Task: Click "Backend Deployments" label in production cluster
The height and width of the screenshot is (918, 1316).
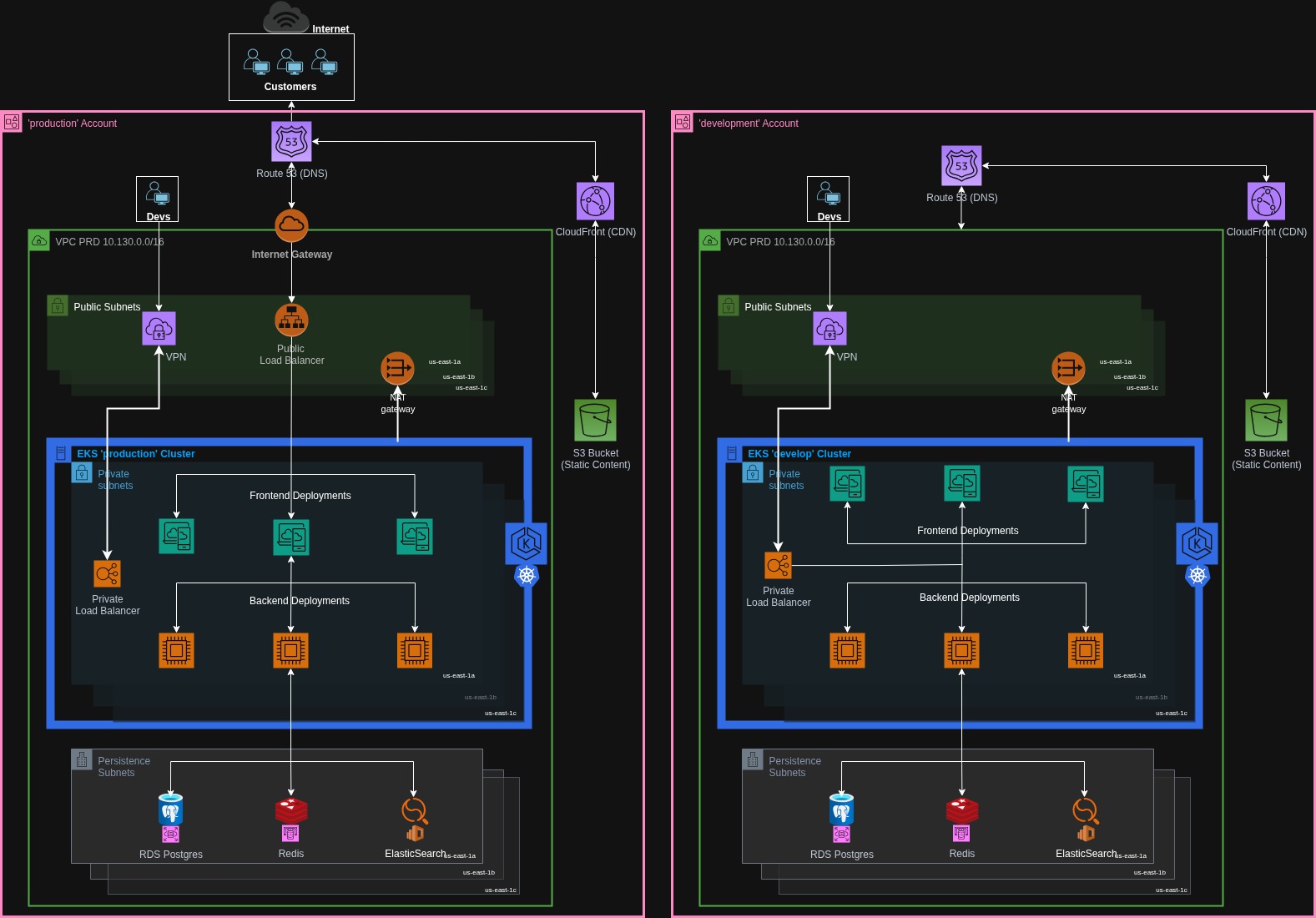Action: pyautogui.click(x=300, y=601)
